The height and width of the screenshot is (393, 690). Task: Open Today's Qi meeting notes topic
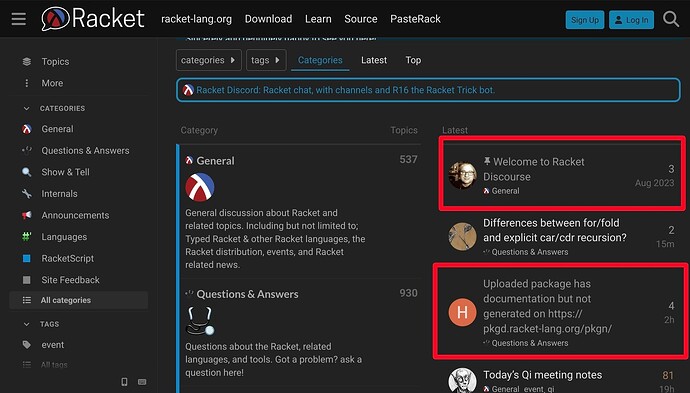543,375
